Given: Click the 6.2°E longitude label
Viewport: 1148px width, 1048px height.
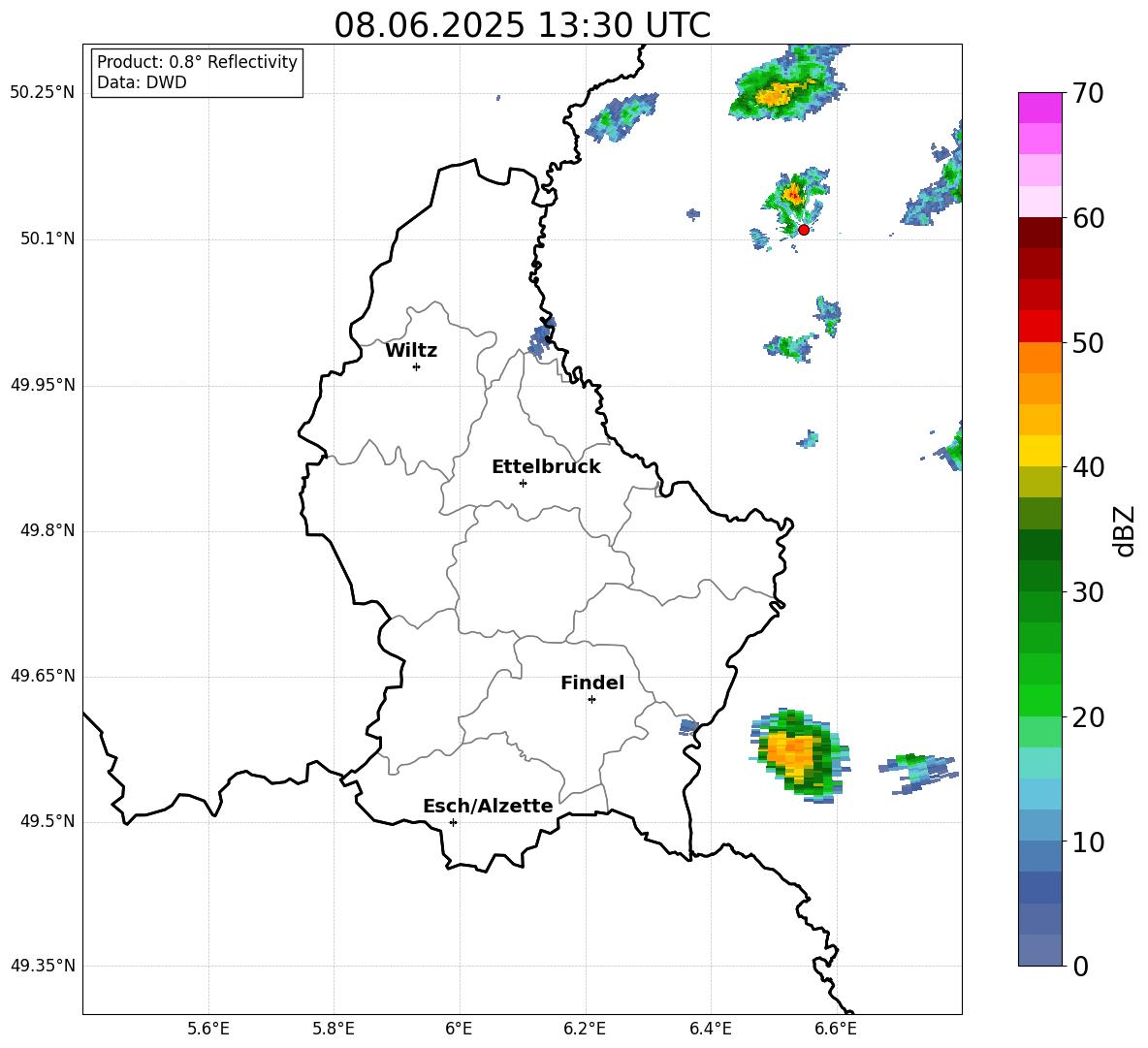Looking at the screenshot, I should (x=585, y=1029).
